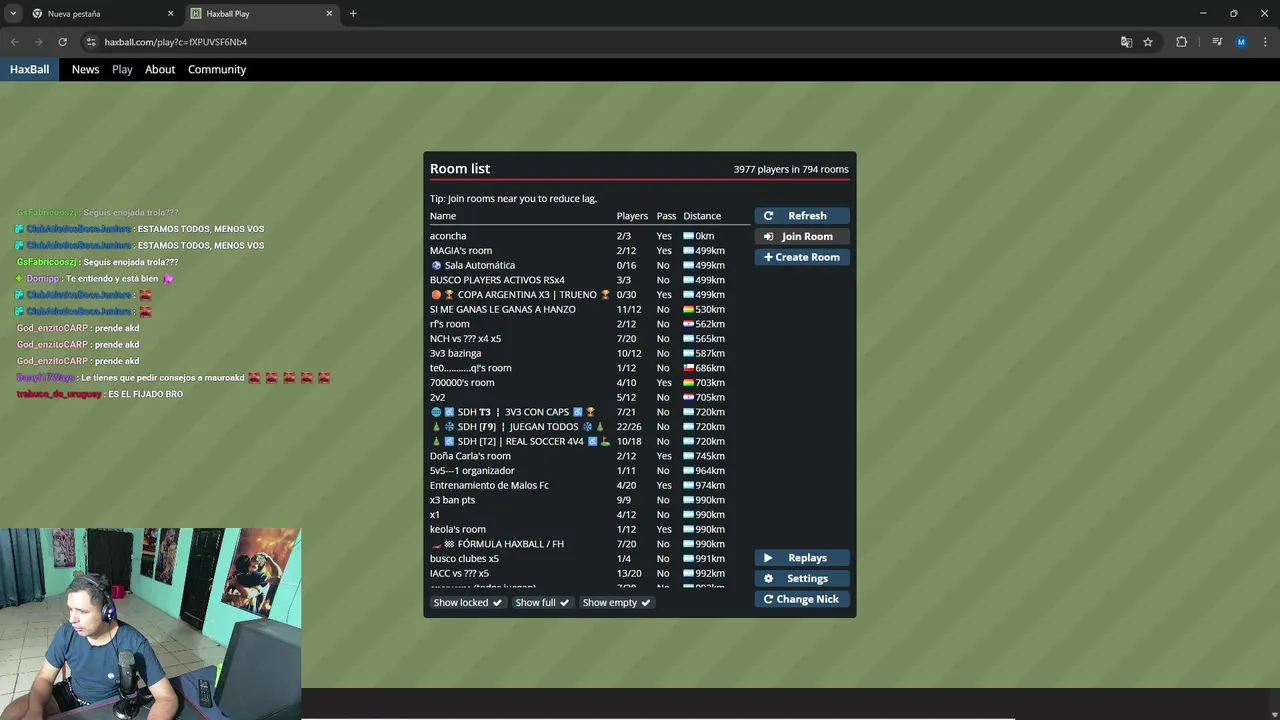This screenshot has height=720, width=1280.
Task: Open the media control icon in toolbar
Action: 1217,42
